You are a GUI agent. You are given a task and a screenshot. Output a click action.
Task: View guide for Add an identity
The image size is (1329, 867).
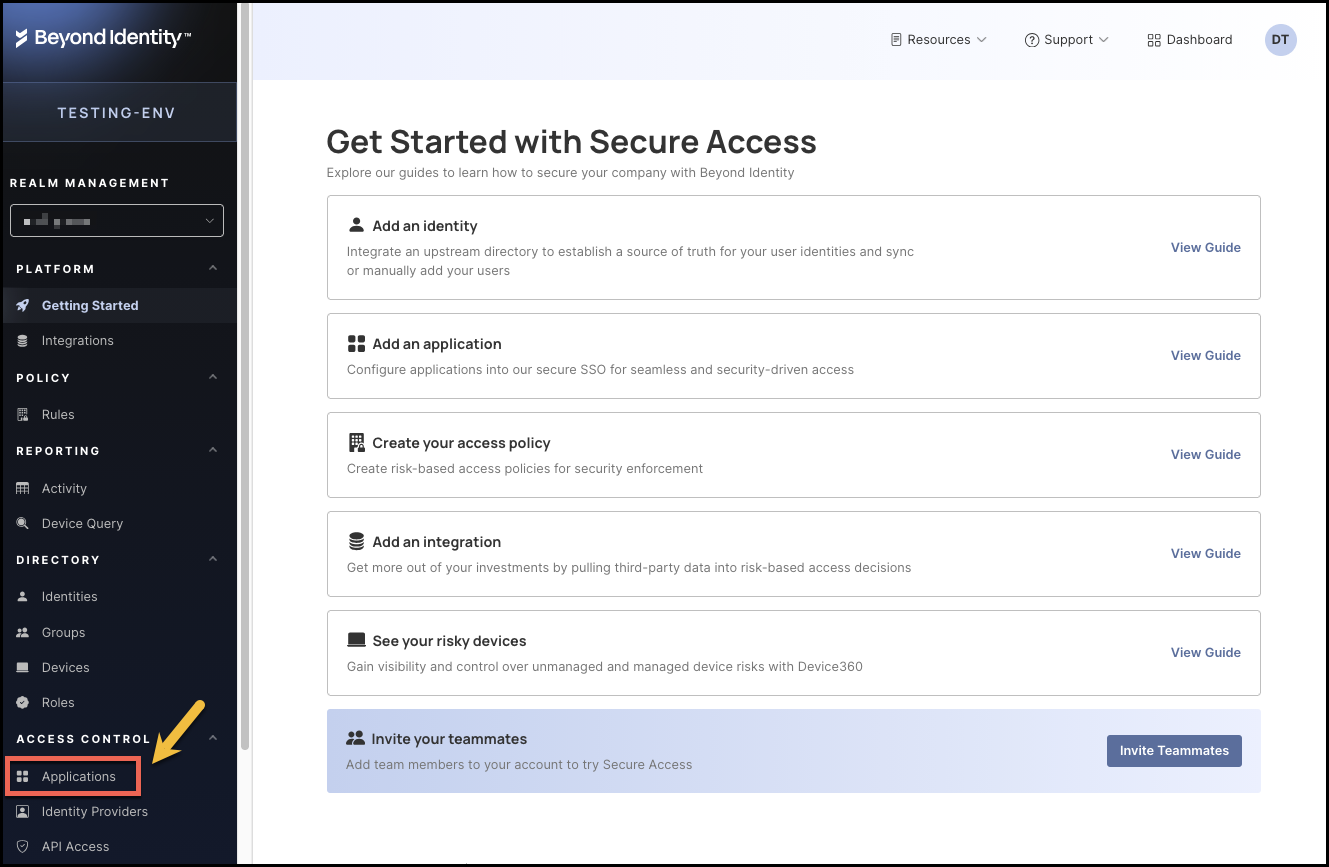[1205, 247]
